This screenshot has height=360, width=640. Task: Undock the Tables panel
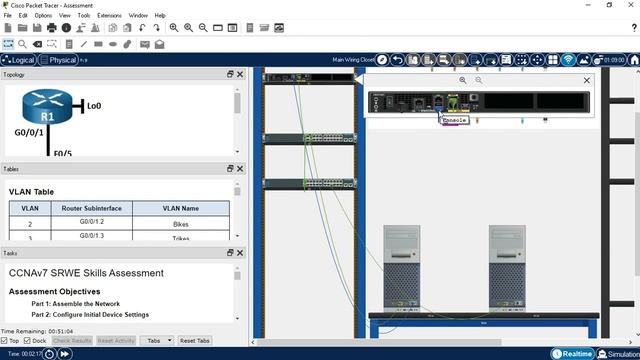[230, 169]
